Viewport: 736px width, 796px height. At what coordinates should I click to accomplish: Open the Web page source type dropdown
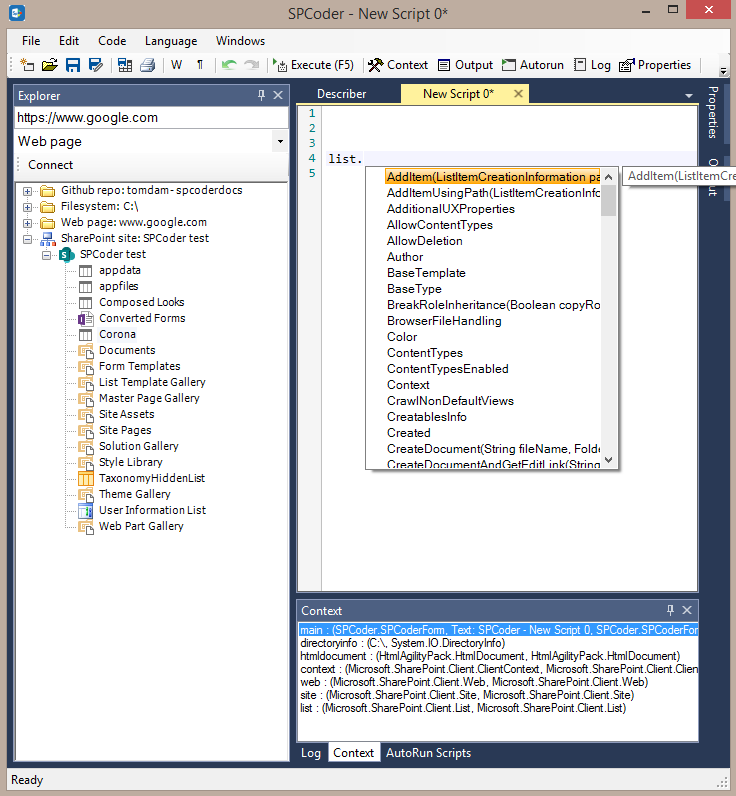pyautogui.click(x=280, y=141)
